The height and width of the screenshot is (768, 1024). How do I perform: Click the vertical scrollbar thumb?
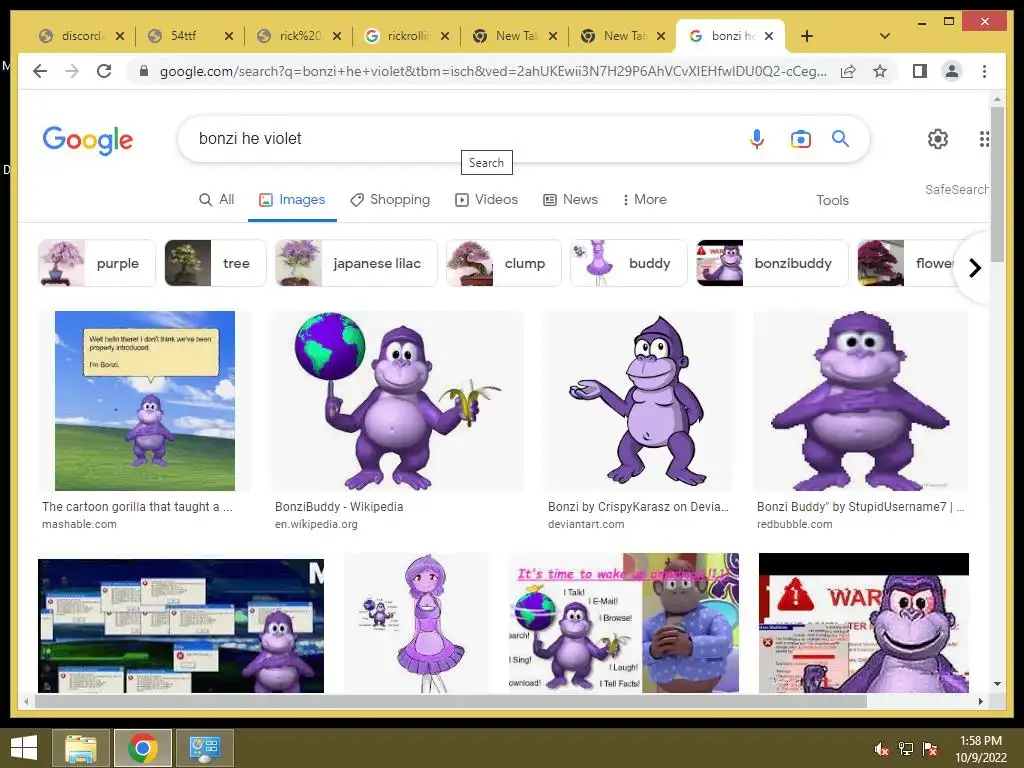point(997,185)
